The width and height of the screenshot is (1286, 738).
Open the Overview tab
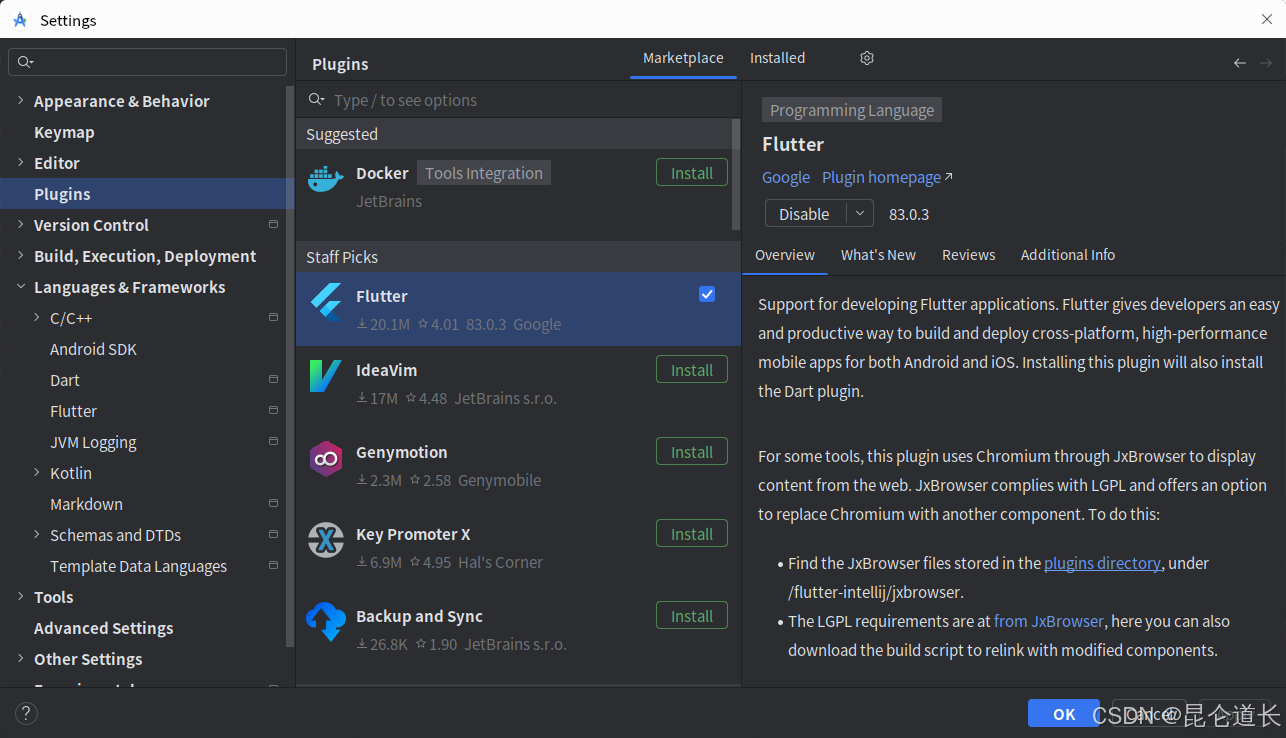coord(785,255)
